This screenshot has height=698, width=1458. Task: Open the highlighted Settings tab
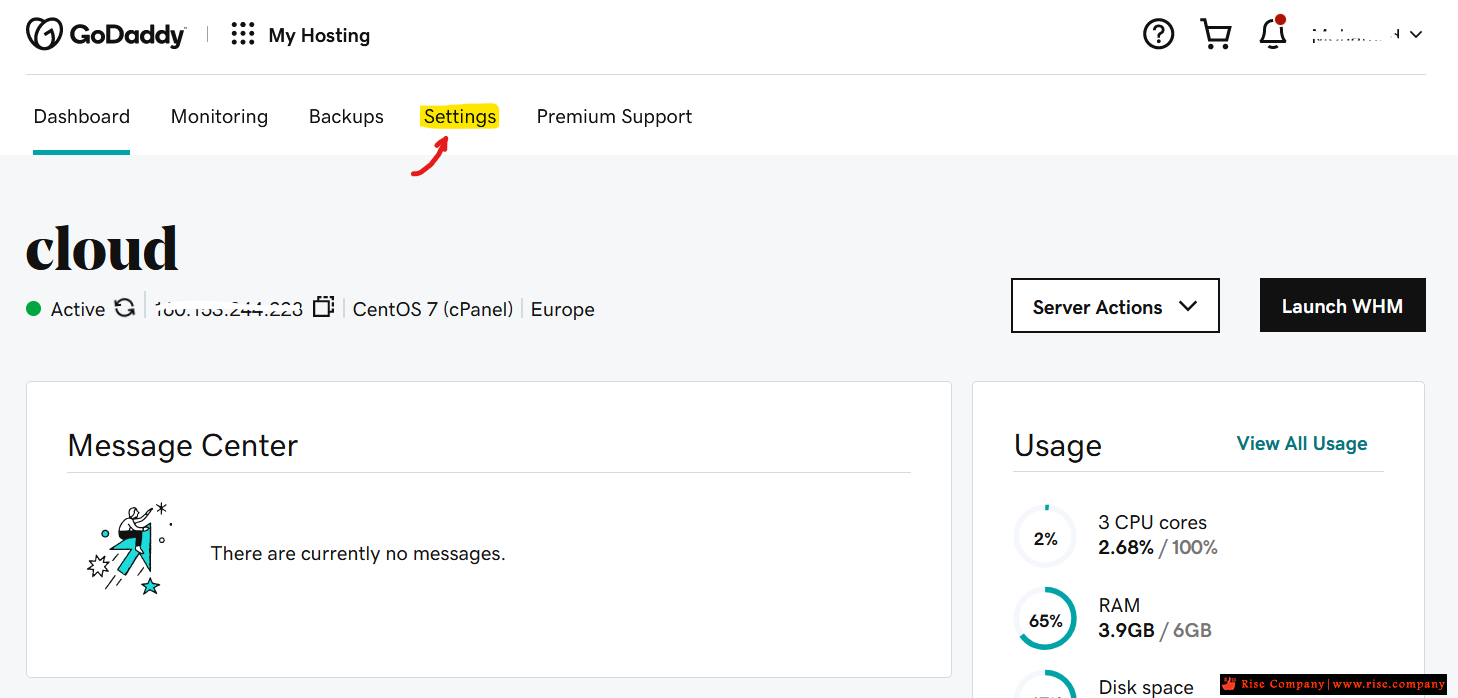(460, 117)
